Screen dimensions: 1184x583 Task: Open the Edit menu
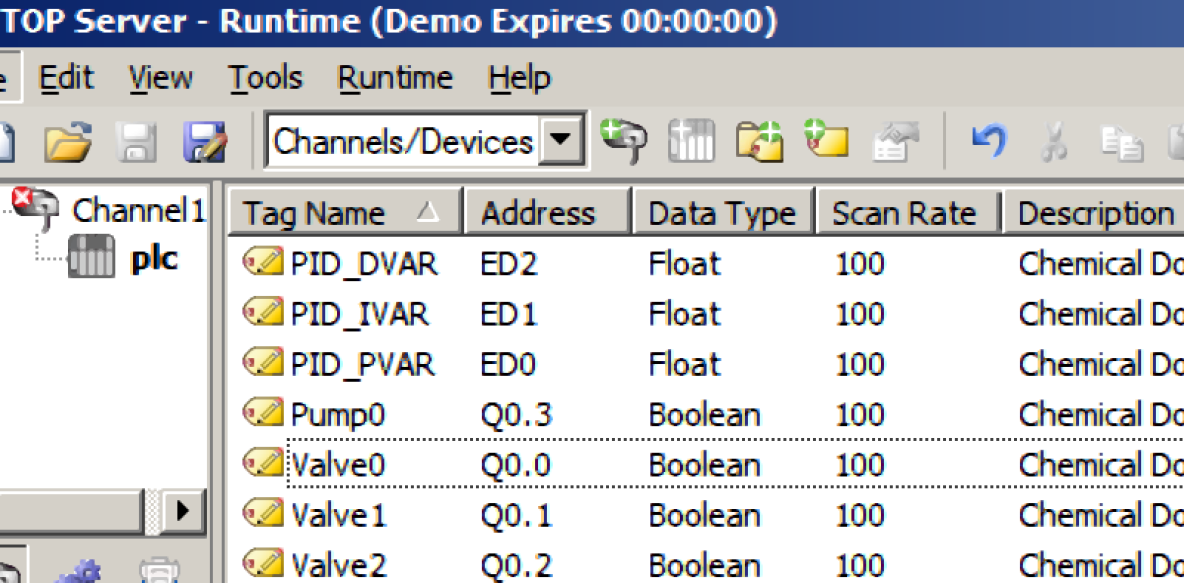click(66, 78)
